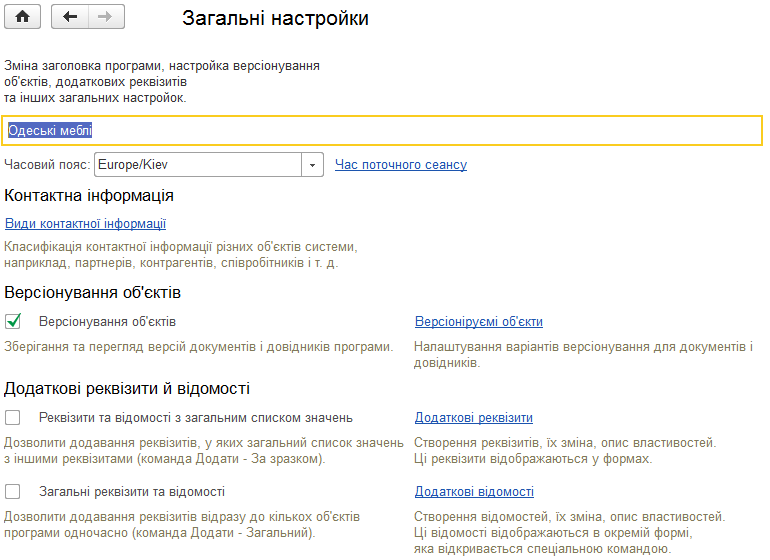Image resolution: width=770 pixels, height=560 pixels.
Task: Click the Контактна інформація heading
Action: (89, 196)
